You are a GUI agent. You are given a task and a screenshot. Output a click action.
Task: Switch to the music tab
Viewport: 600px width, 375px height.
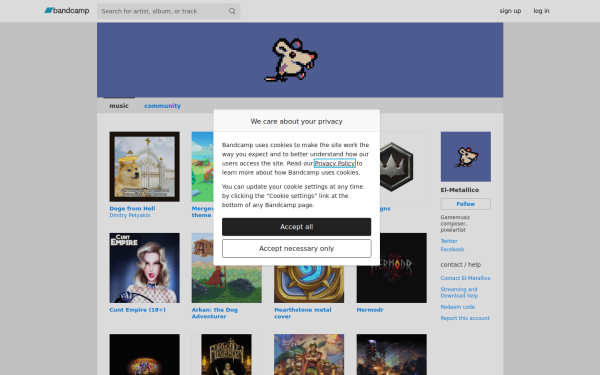pos(119,106)
